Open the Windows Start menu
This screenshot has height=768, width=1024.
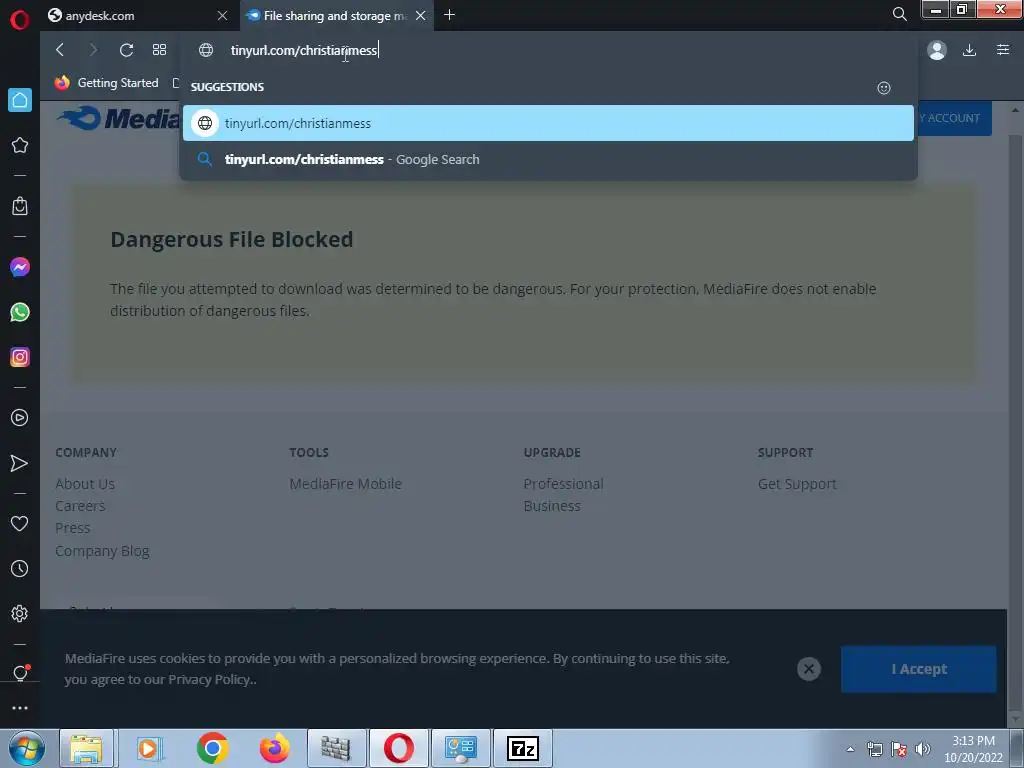[27, 748]
